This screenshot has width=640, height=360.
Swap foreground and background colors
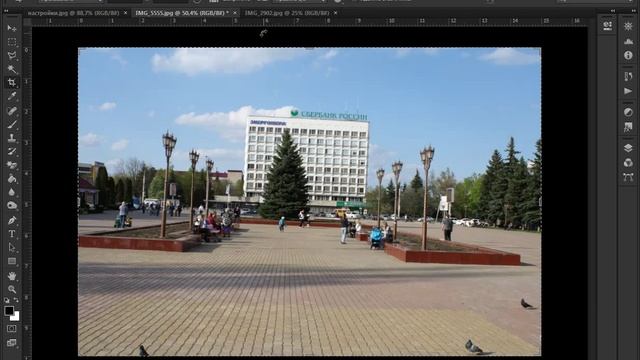[16, 300]
